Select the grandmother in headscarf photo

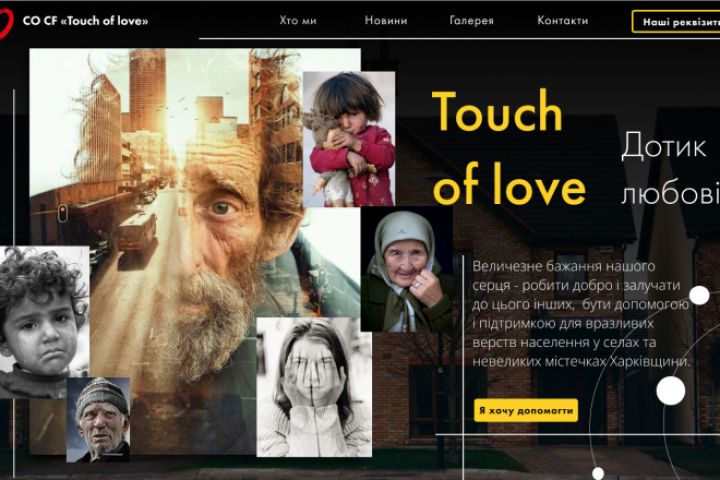407,269
